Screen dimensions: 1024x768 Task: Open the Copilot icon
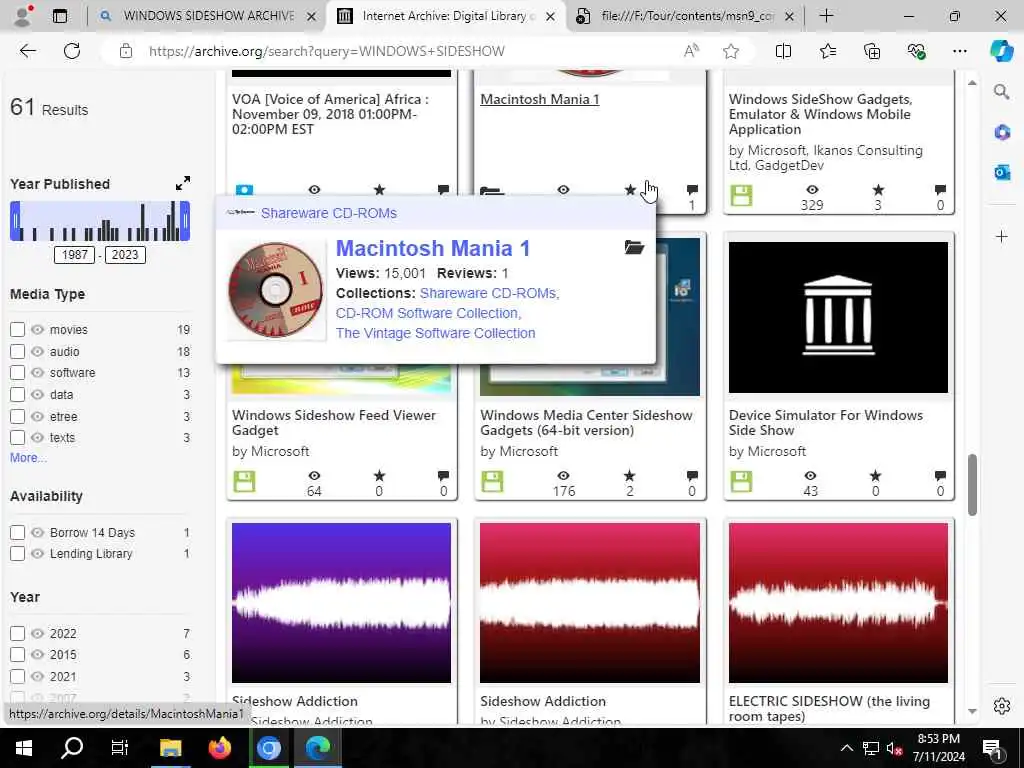click(1001, 51)
